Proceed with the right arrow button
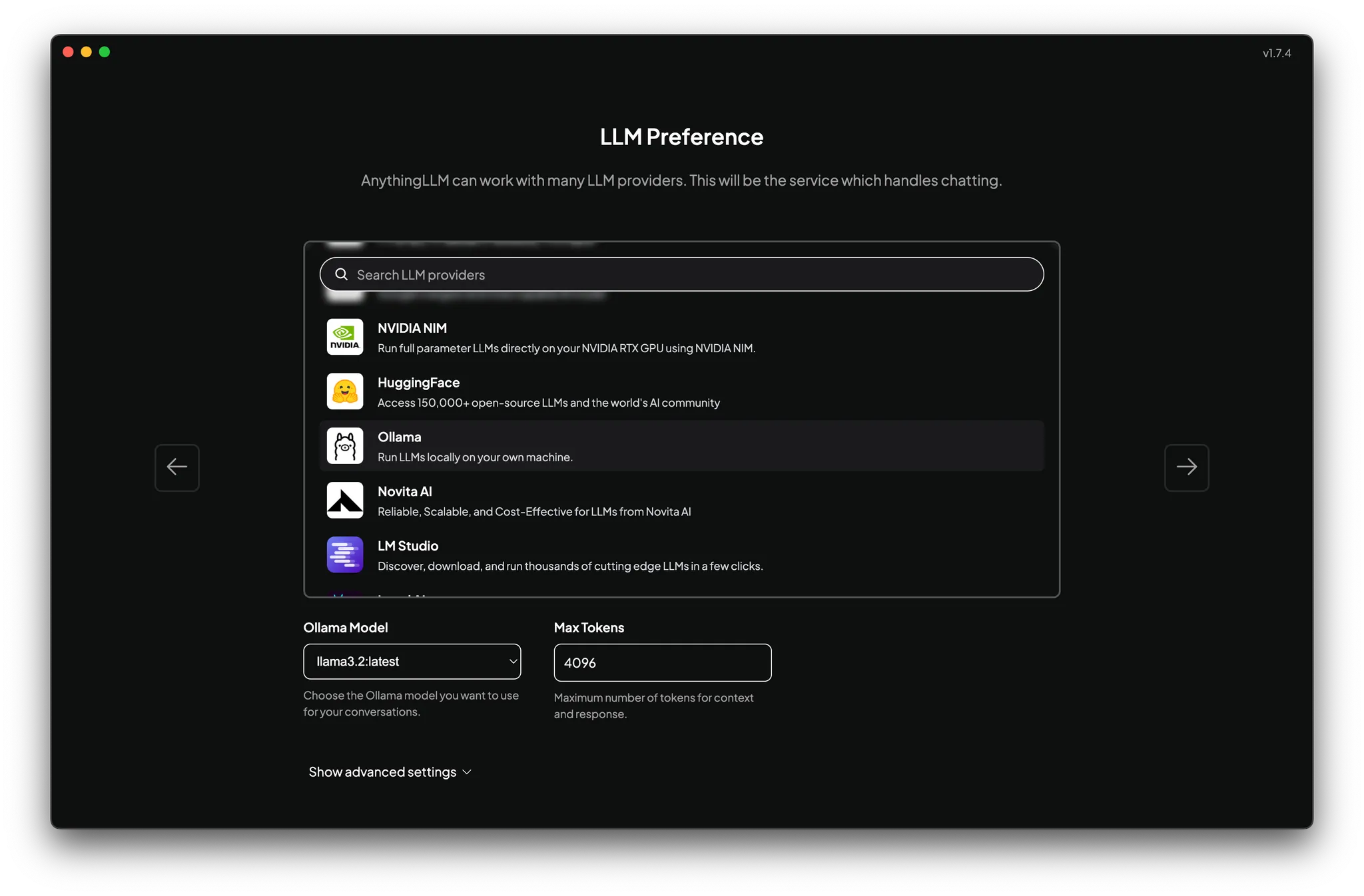1364x896 pixels. 1186,467
